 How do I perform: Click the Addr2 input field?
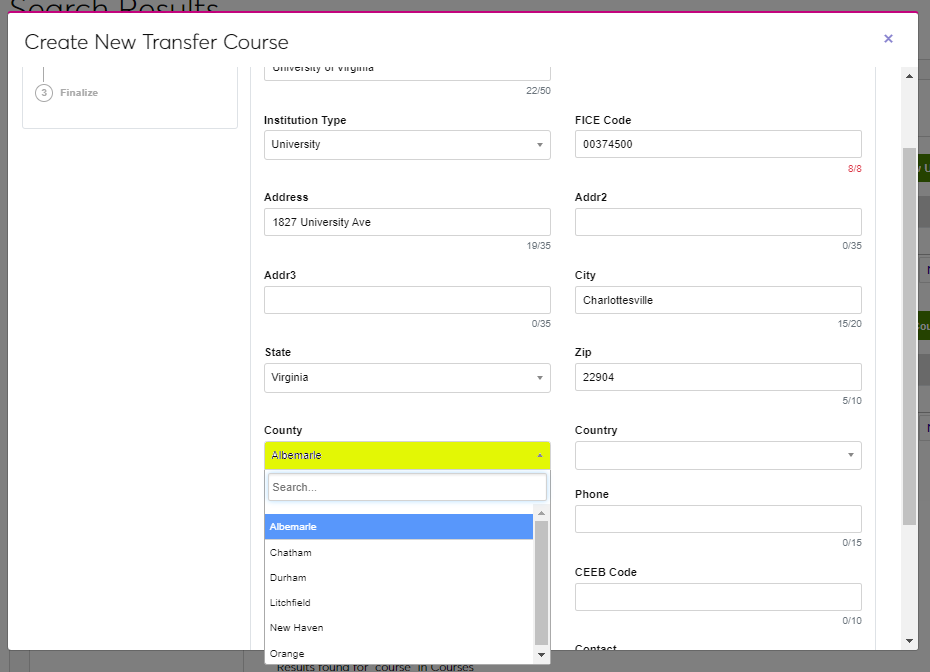718,222
